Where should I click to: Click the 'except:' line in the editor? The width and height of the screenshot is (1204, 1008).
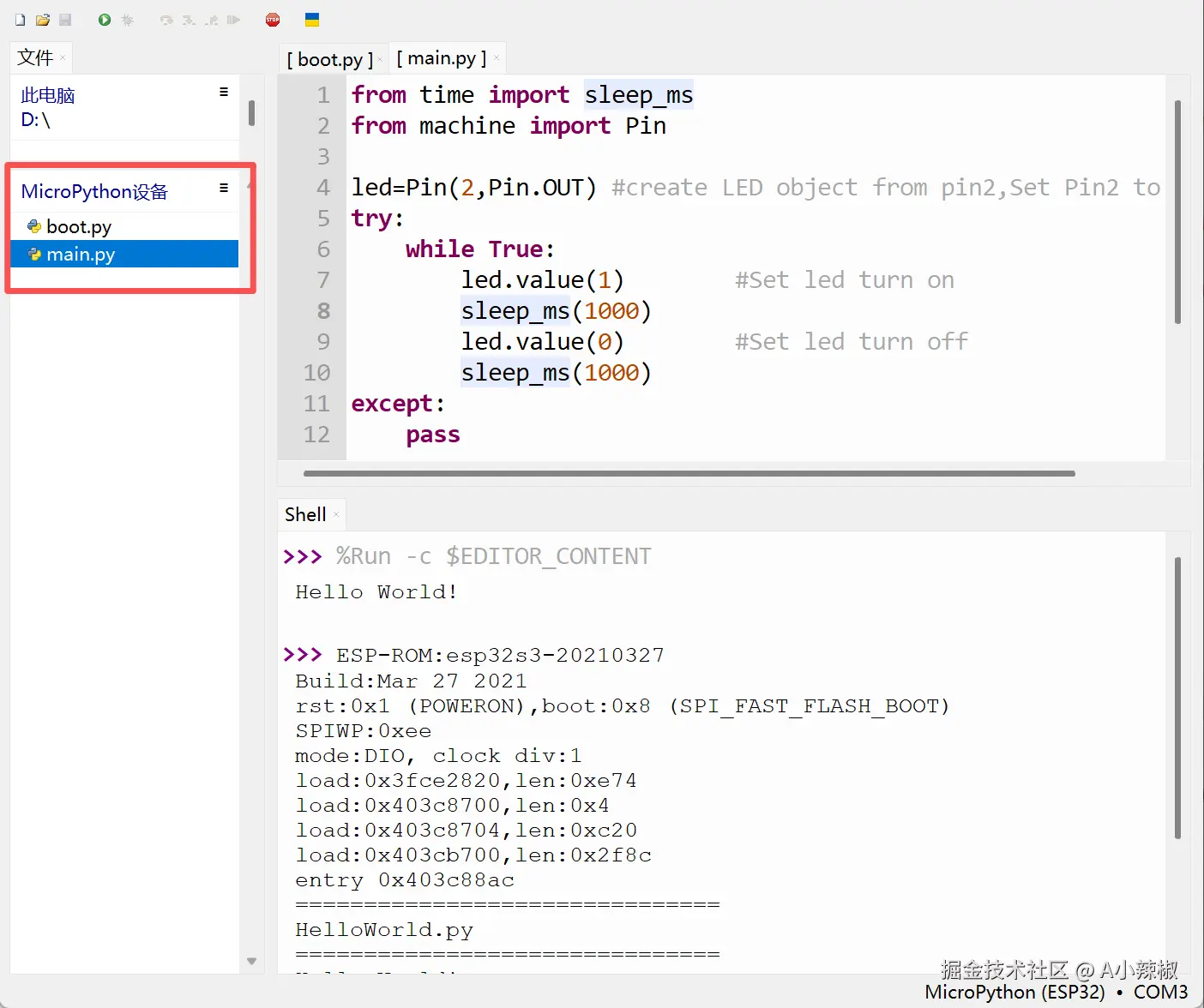pos(398,403)
